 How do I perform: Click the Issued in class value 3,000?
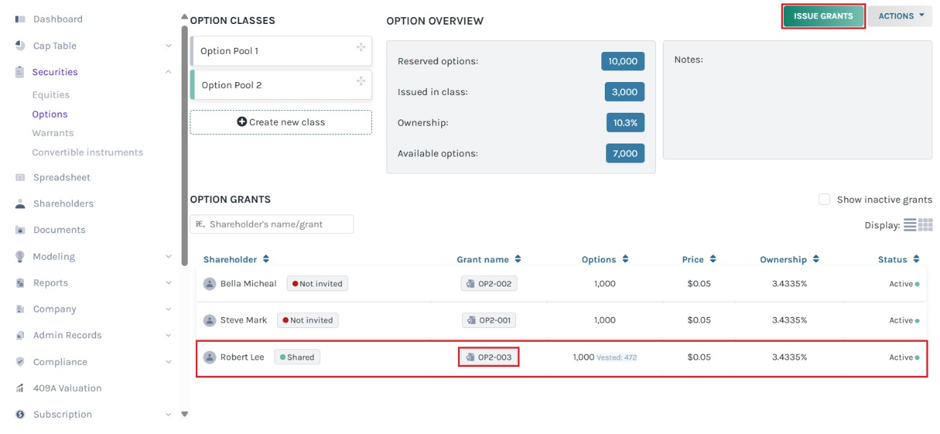625,92
